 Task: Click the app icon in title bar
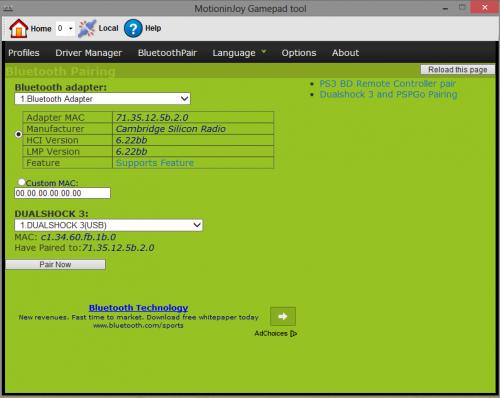7,9
